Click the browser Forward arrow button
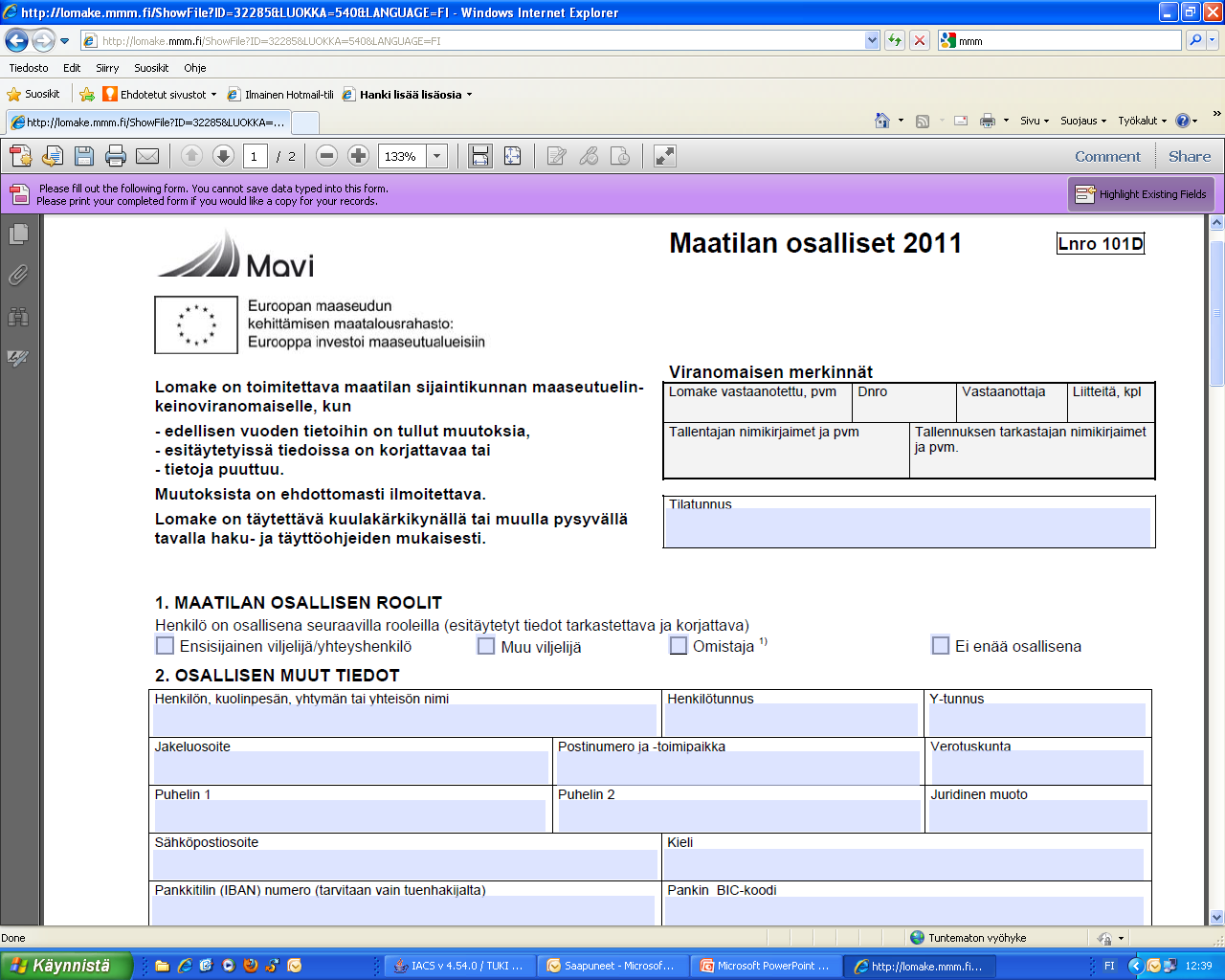 coord(43,40)
